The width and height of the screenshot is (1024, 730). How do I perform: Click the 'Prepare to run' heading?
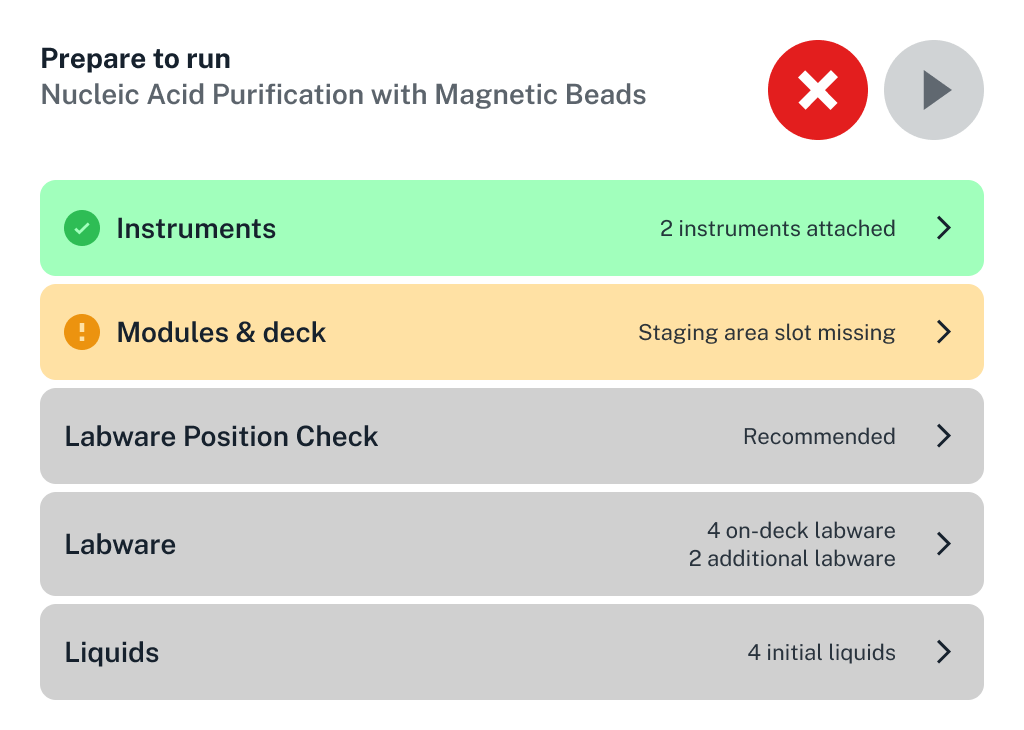(135, 58)
